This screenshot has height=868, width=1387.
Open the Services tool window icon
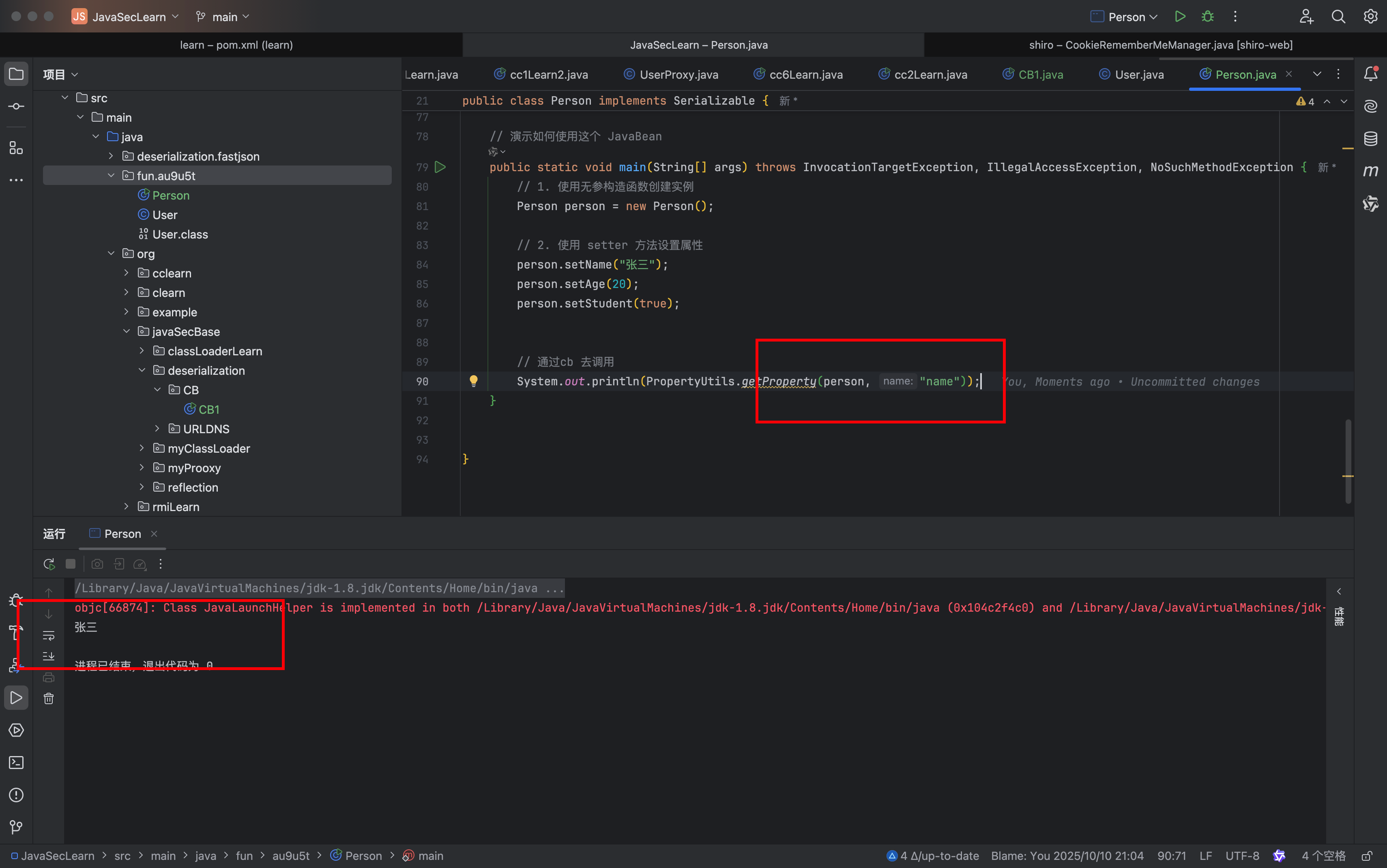click(x=16, y=730)
